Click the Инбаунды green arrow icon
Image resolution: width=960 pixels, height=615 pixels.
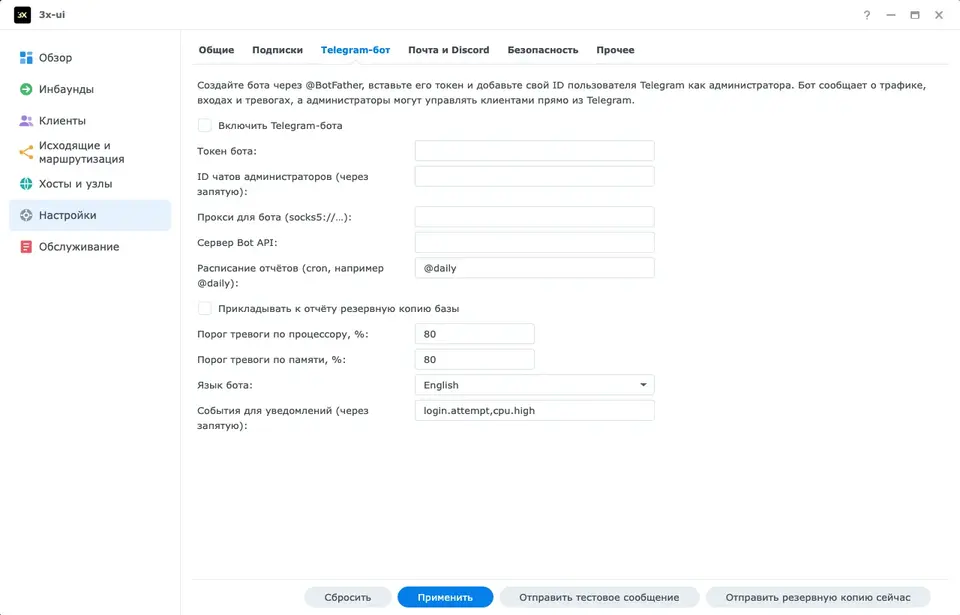coord(26,89)
